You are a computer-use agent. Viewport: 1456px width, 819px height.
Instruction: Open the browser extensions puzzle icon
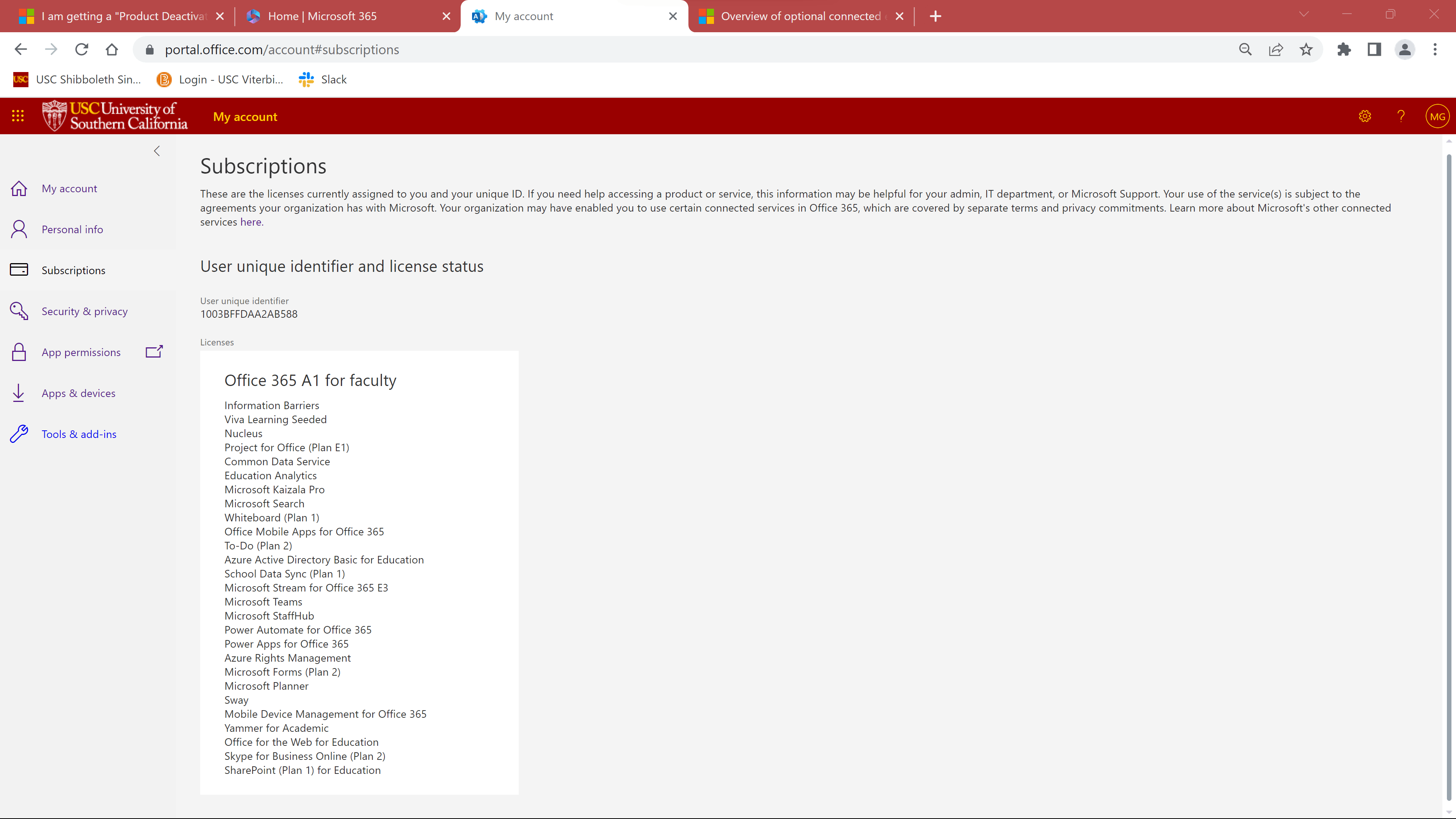coord(1343,50)
